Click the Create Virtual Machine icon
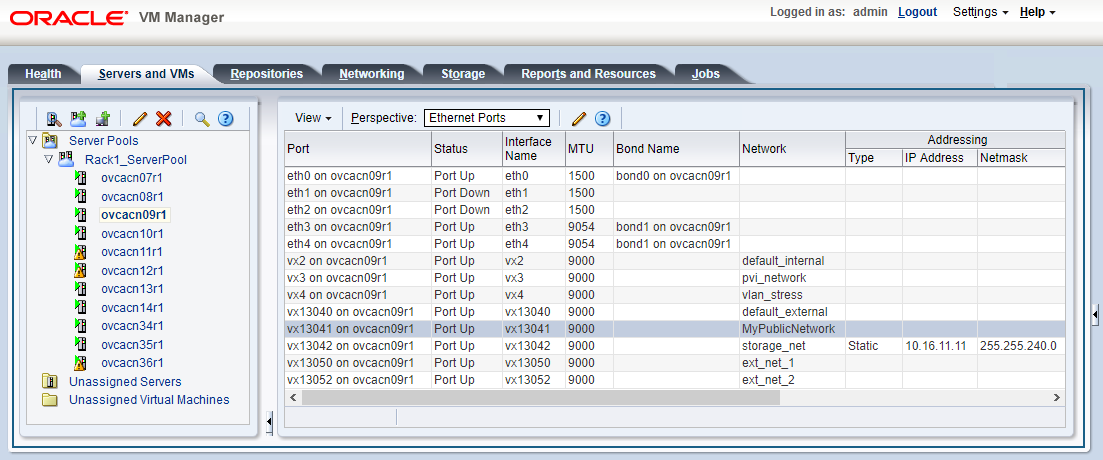Screen dimensions: 1103x460 click(103, 119)
